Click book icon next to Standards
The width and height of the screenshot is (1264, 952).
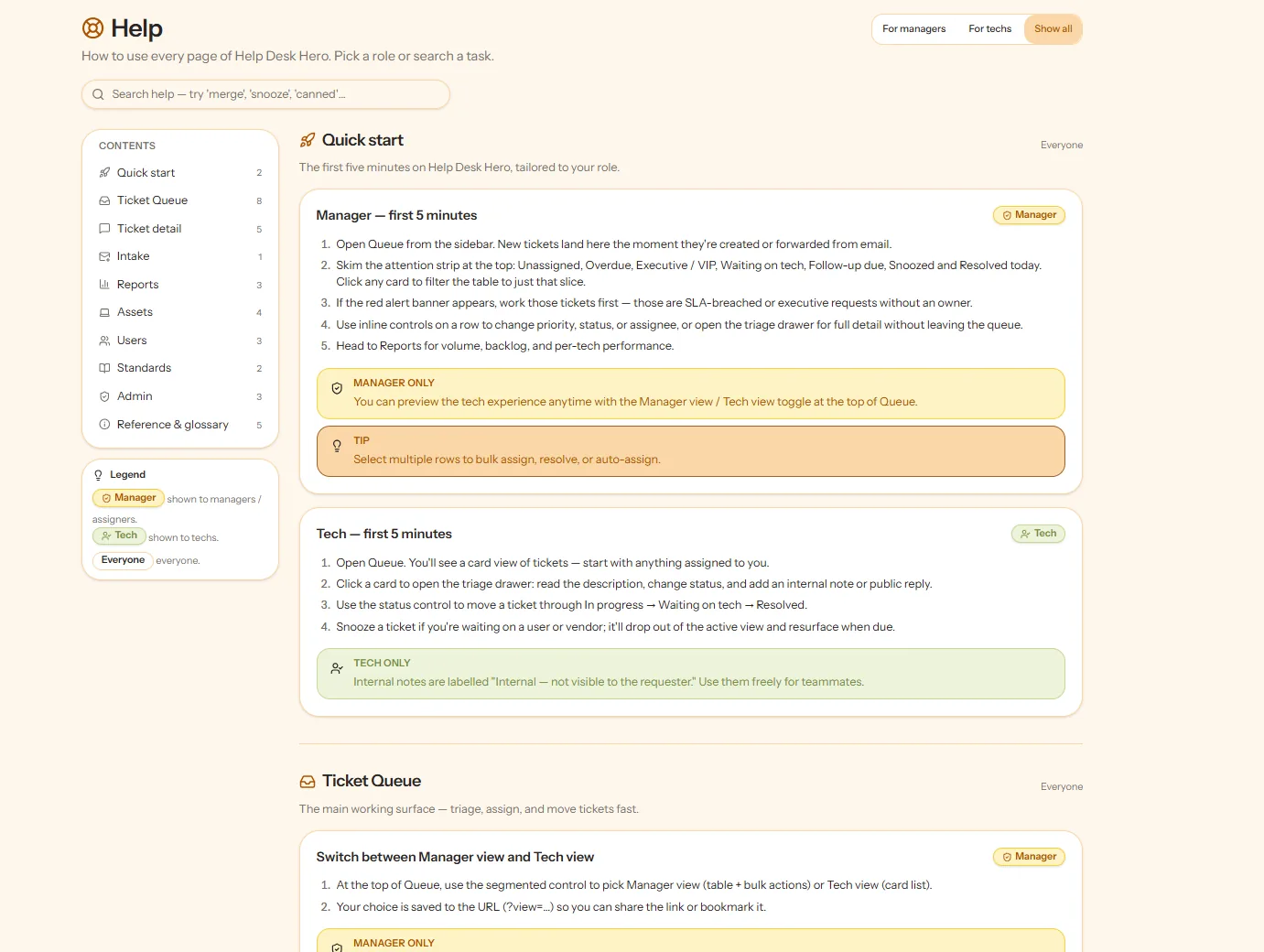(x=104, y=368)
